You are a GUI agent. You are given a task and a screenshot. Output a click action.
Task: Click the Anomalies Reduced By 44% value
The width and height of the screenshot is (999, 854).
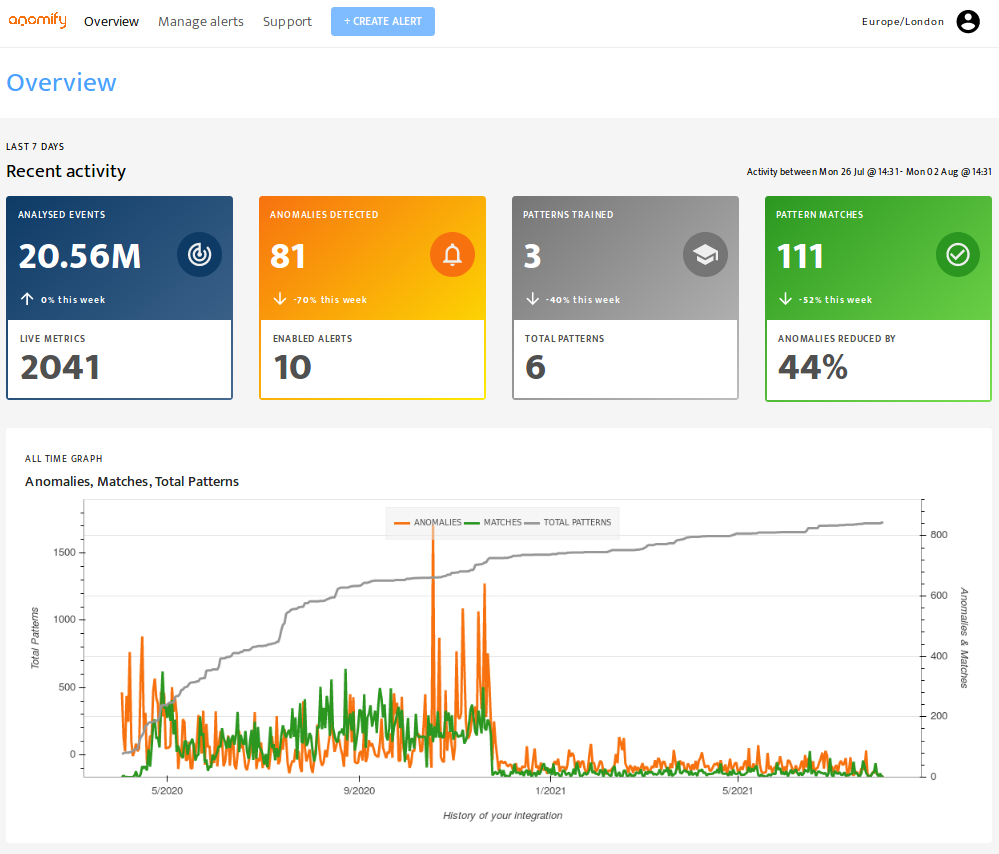click(813, 368)
